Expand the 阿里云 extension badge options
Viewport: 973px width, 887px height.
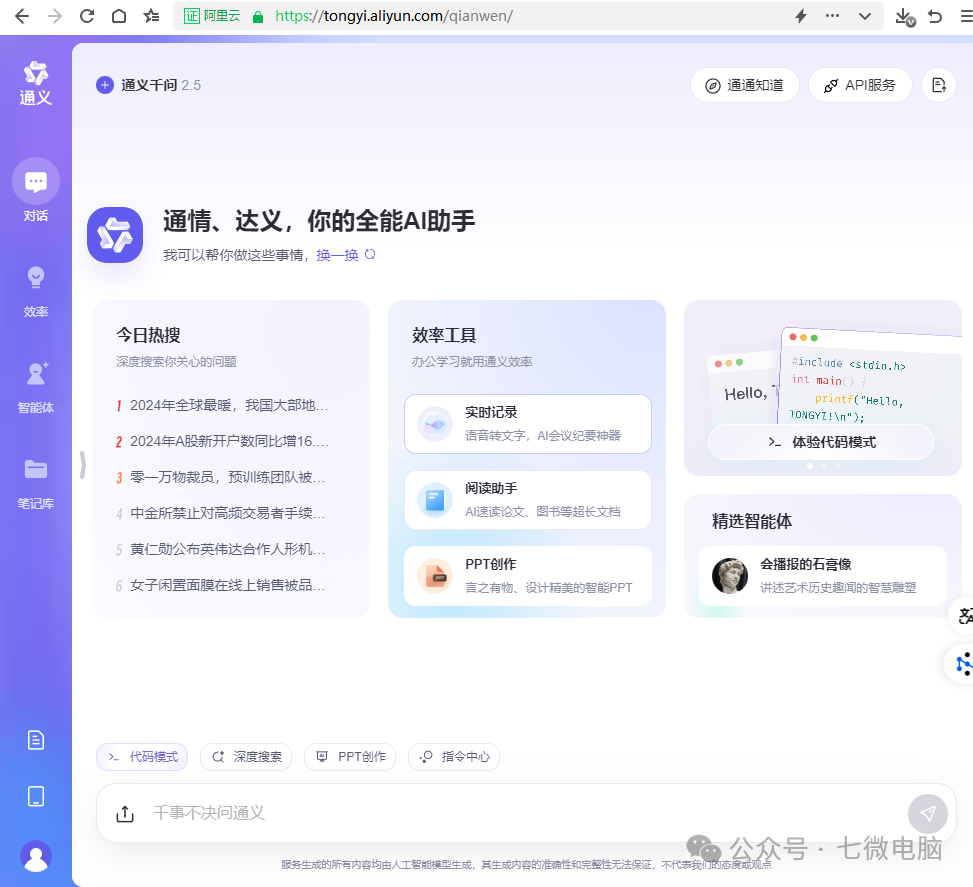[x=211, y=16]
